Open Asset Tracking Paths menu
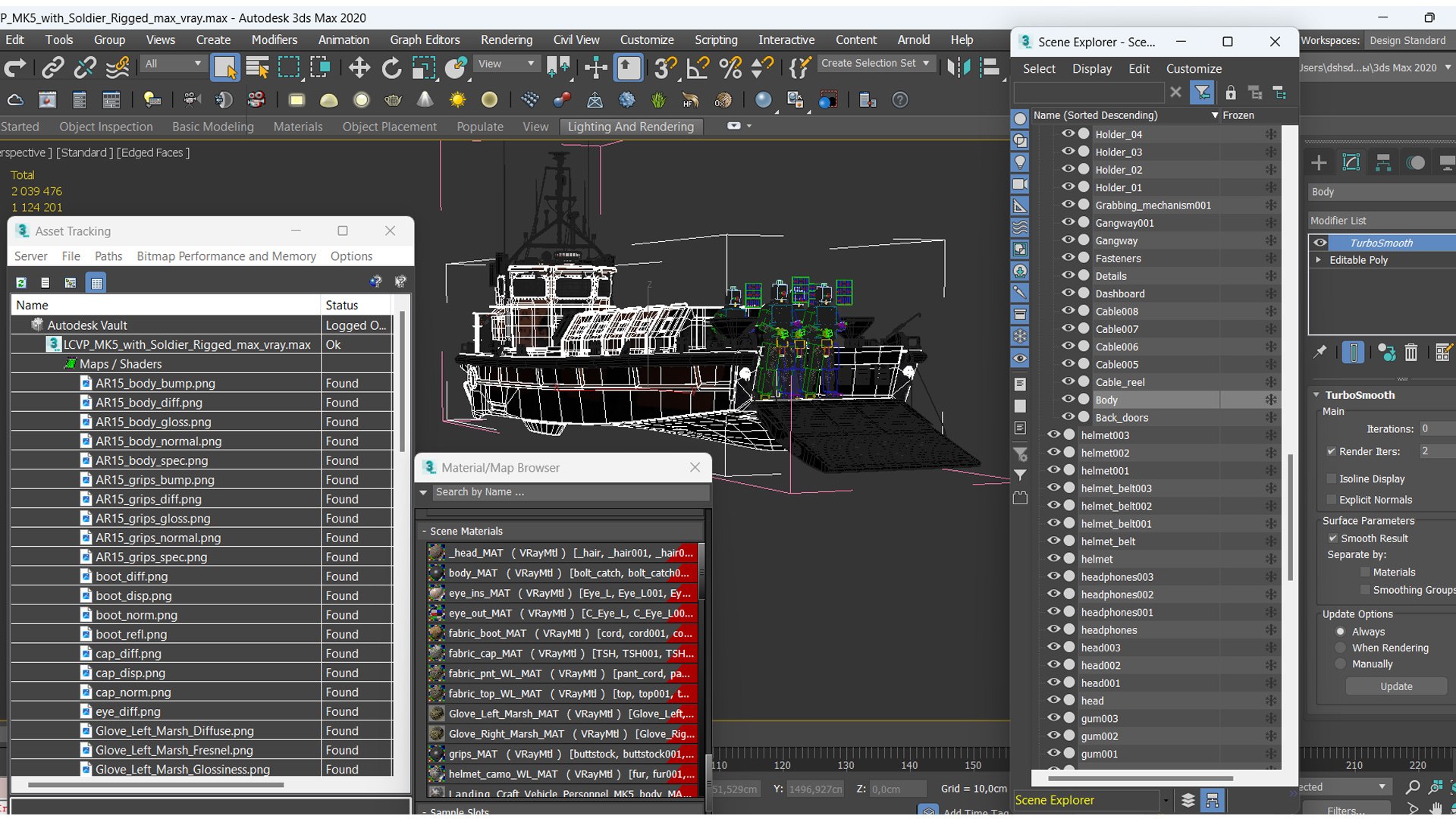 coord(108,256)
